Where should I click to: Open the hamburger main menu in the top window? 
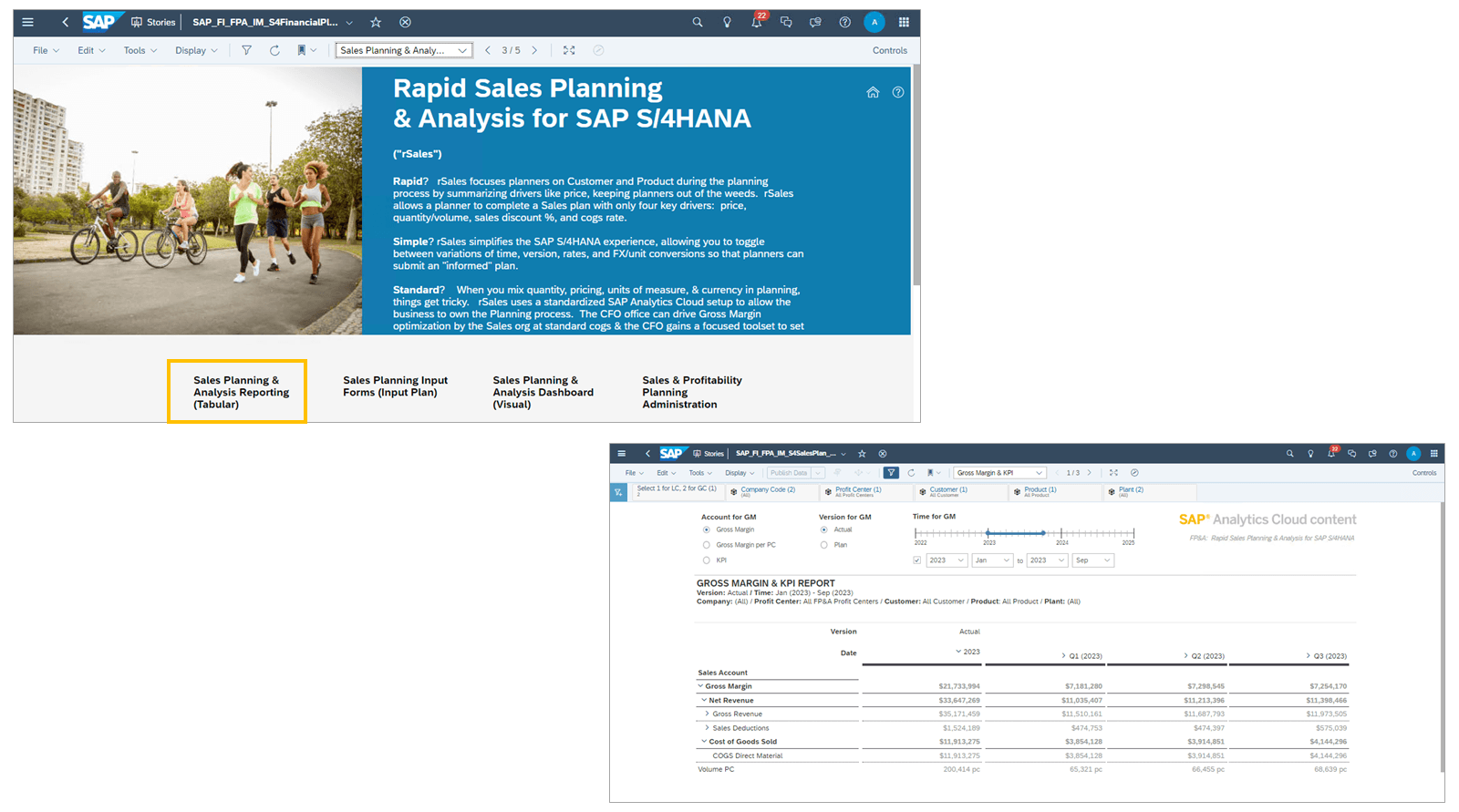tap(28, 22)
